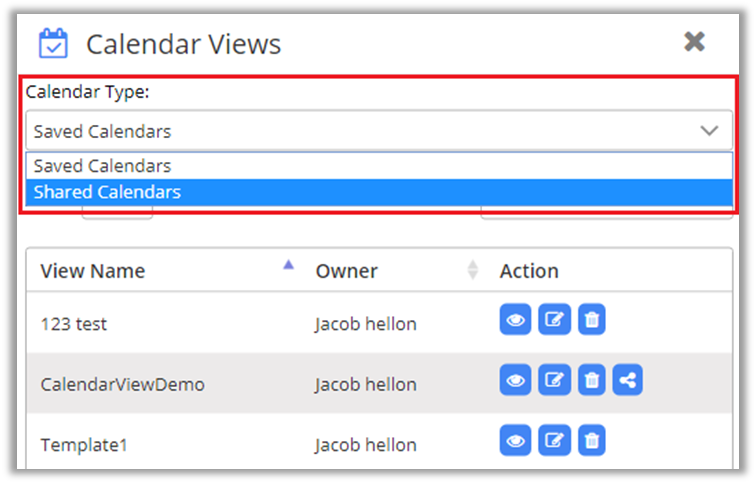The height and width of the screenshot is (483, 756).
Task: Share the CalendarViewDemo view
Action: [x=629, y=381]
